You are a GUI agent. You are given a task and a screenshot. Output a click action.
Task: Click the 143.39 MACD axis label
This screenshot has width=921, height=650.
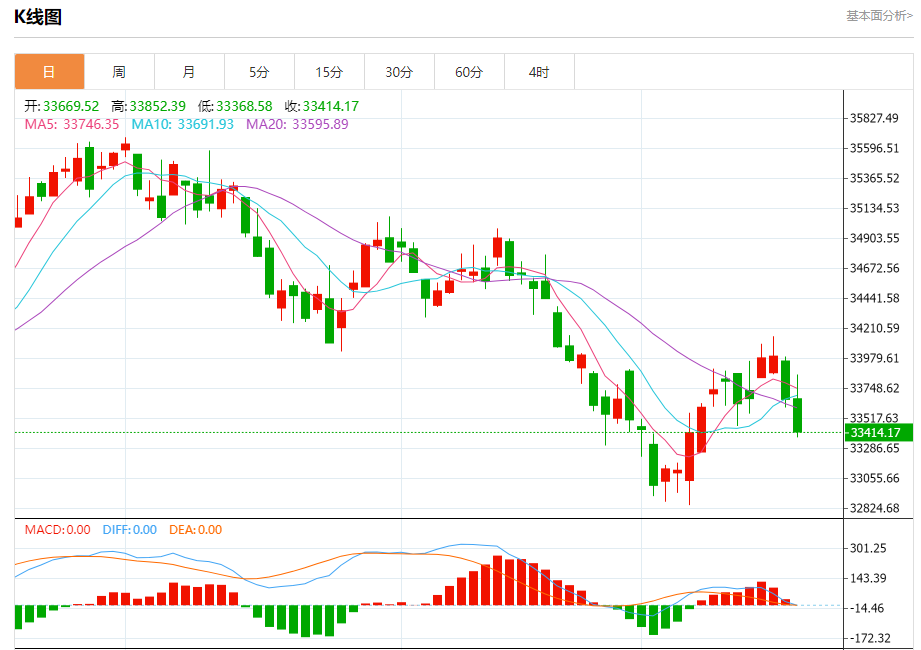pos(868,578)
